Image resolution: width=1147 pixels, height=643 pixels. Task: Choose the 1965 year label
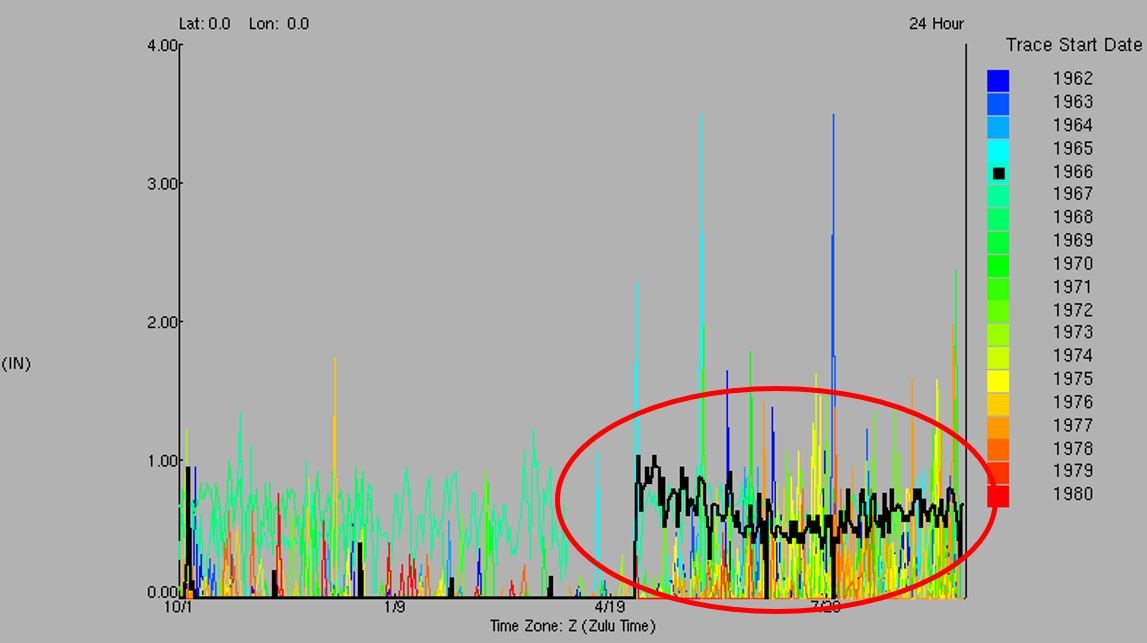click(x=1072, y=148)
